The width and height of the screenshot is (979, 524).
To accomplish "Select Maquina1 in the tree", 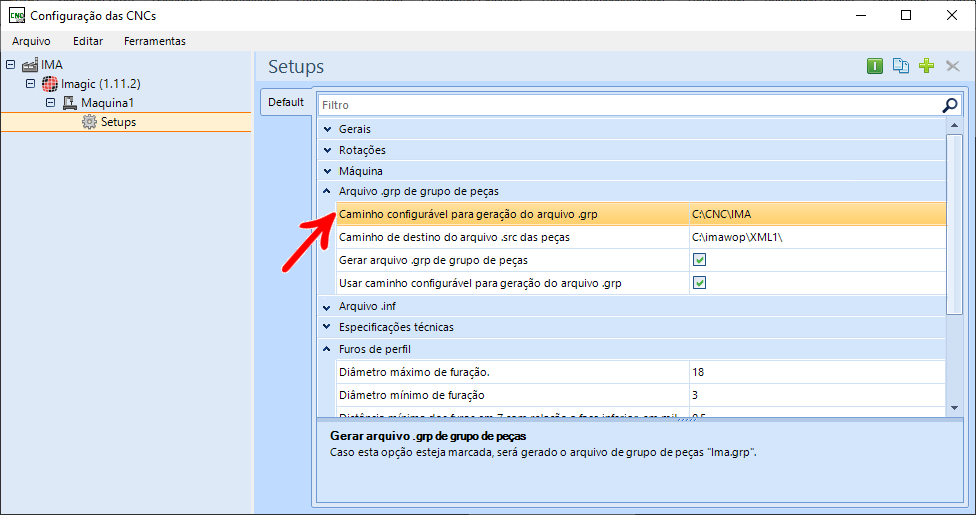I will 107,102.
